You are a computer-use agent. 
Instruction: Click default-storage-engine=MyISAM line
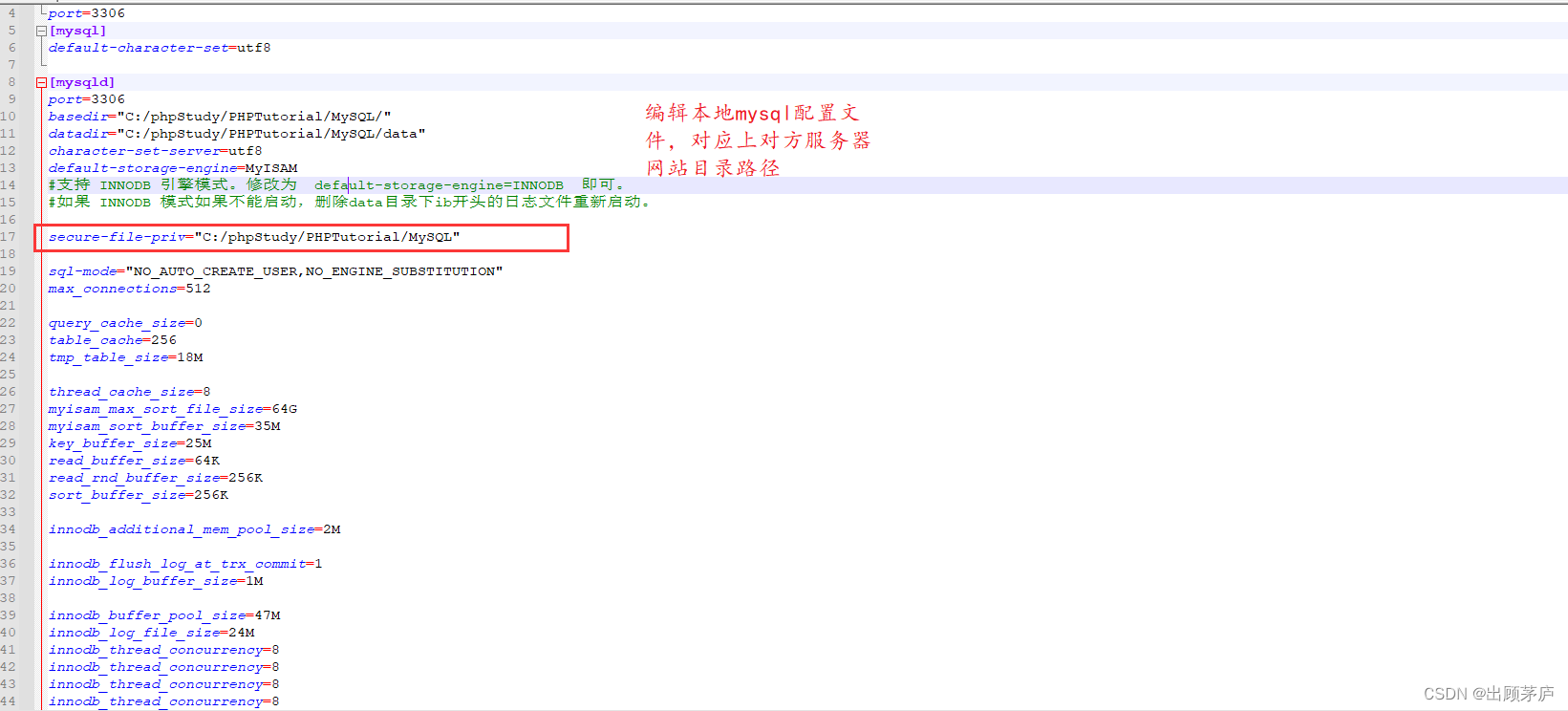tap(173, 168)
